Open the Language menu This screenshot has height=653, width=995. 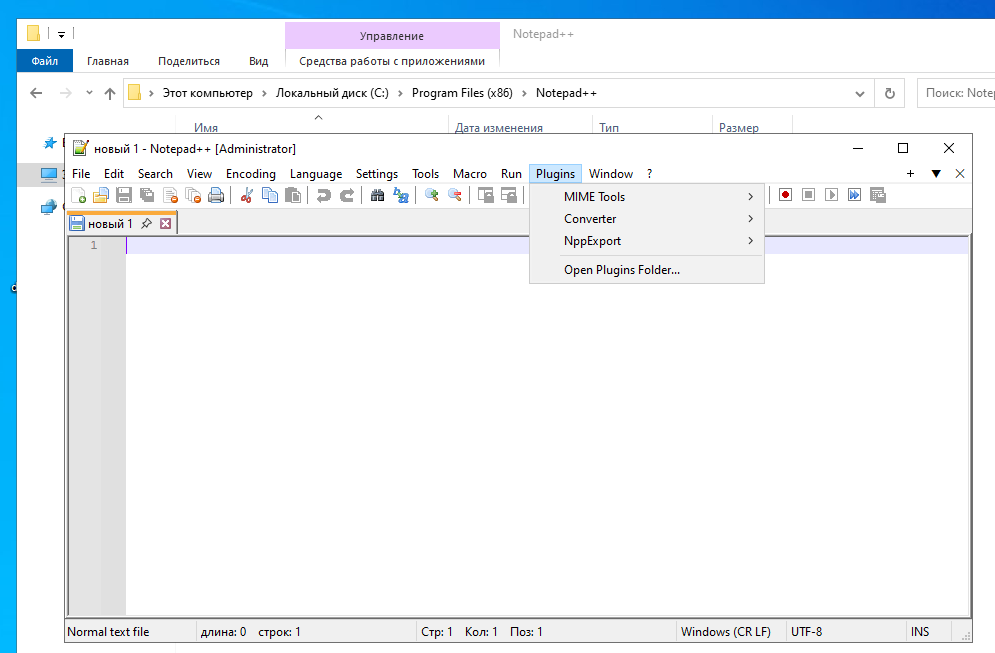[316, 174]
